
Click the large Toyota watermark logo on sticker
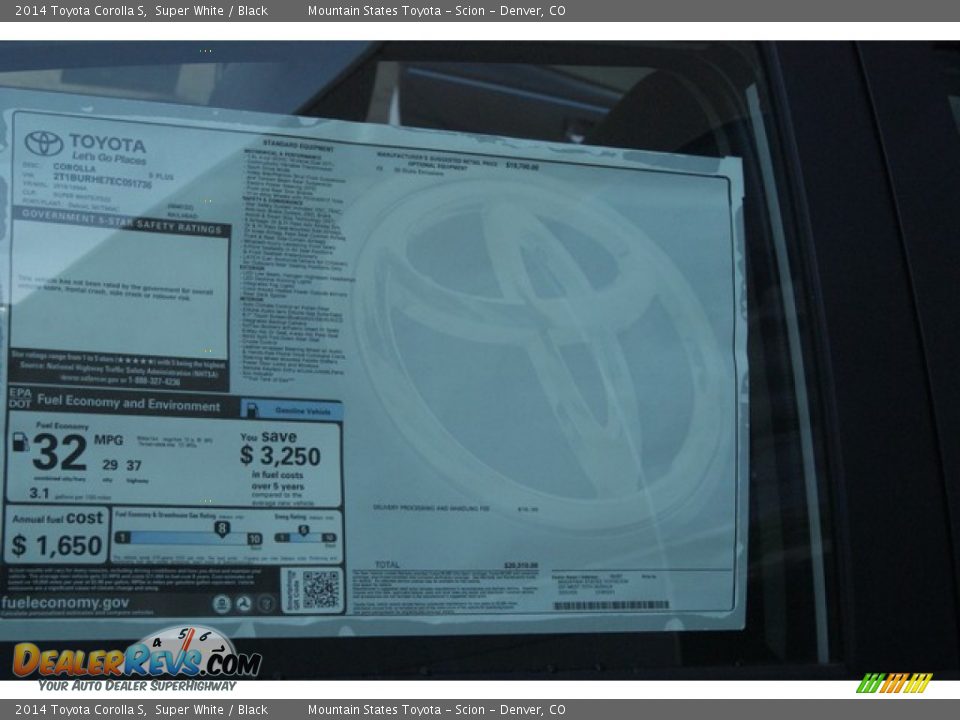coord(540,350)
